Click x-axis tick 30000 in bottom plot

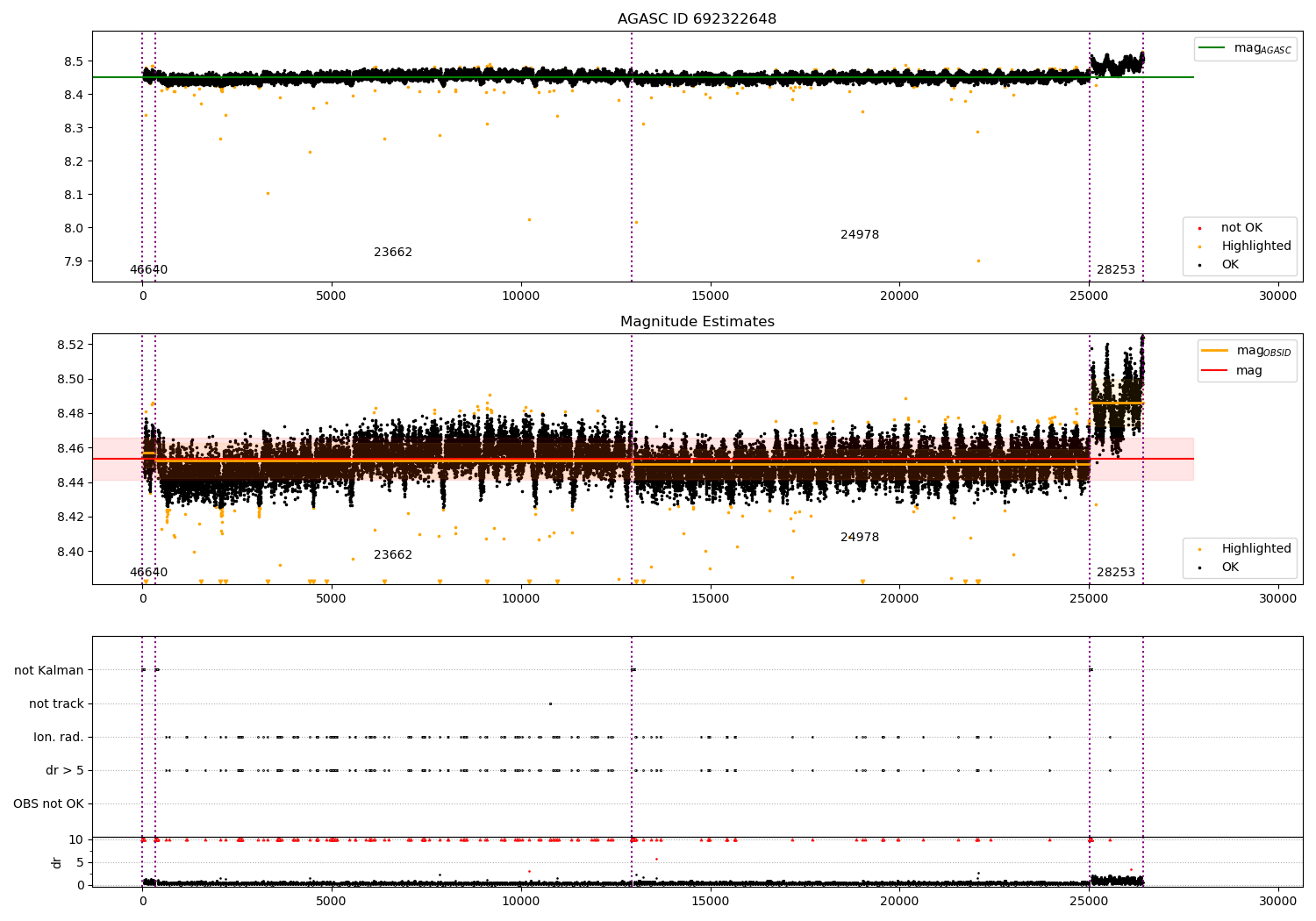click(1277, 902)
